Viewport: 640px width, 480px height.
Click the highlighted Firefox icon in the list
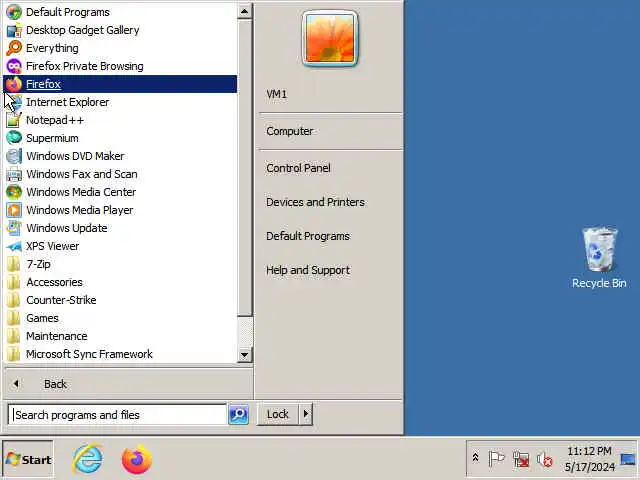14,84
